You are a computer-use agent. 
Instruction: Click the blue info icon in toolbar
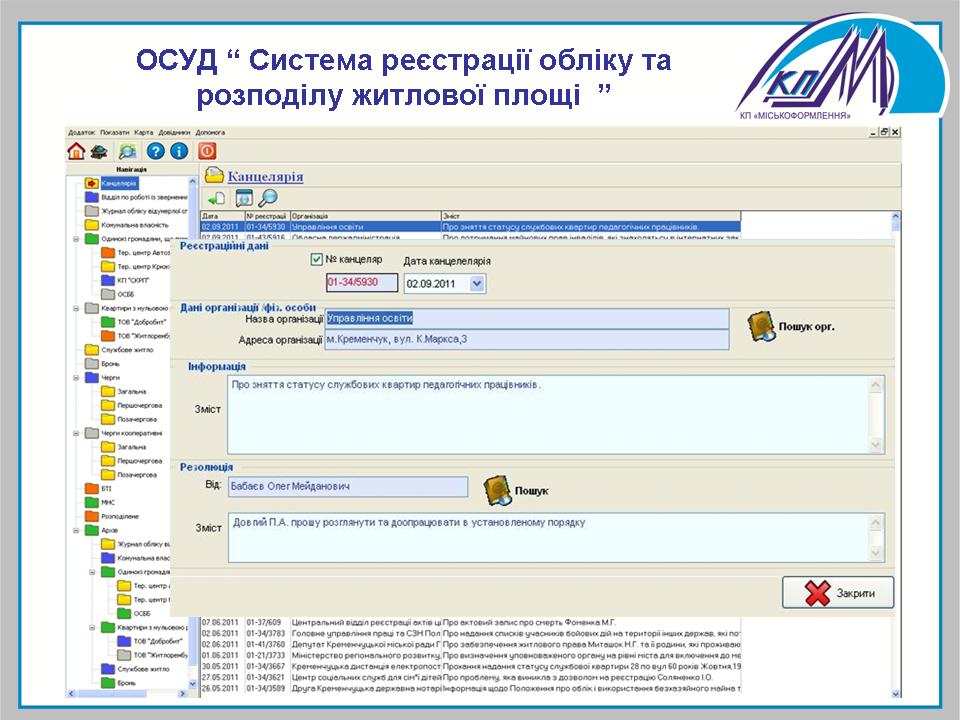(x=179, y=151)
